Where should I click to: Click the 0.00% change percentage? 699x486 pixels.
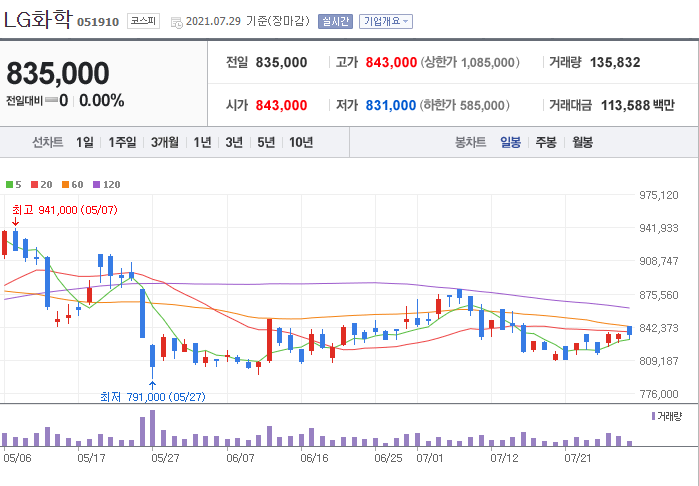click(x=102, y=101)
